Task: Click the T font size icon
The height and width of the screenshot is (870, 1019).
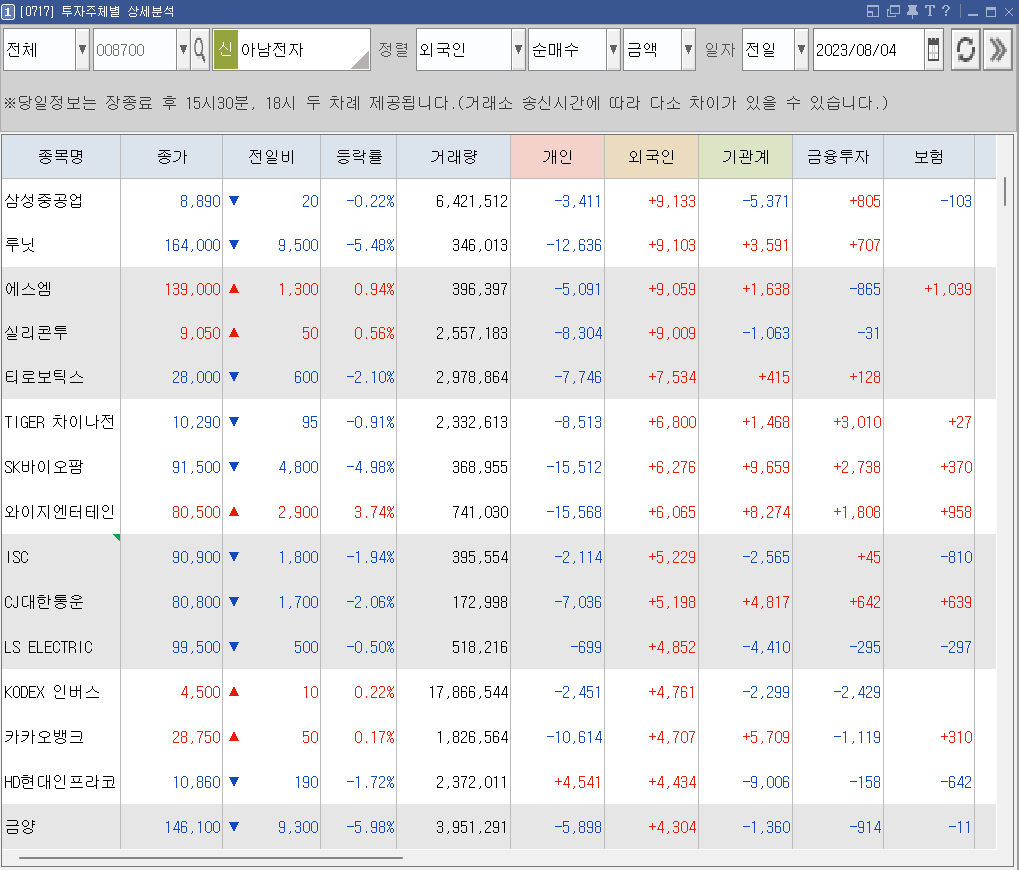Action: (929, 11)
